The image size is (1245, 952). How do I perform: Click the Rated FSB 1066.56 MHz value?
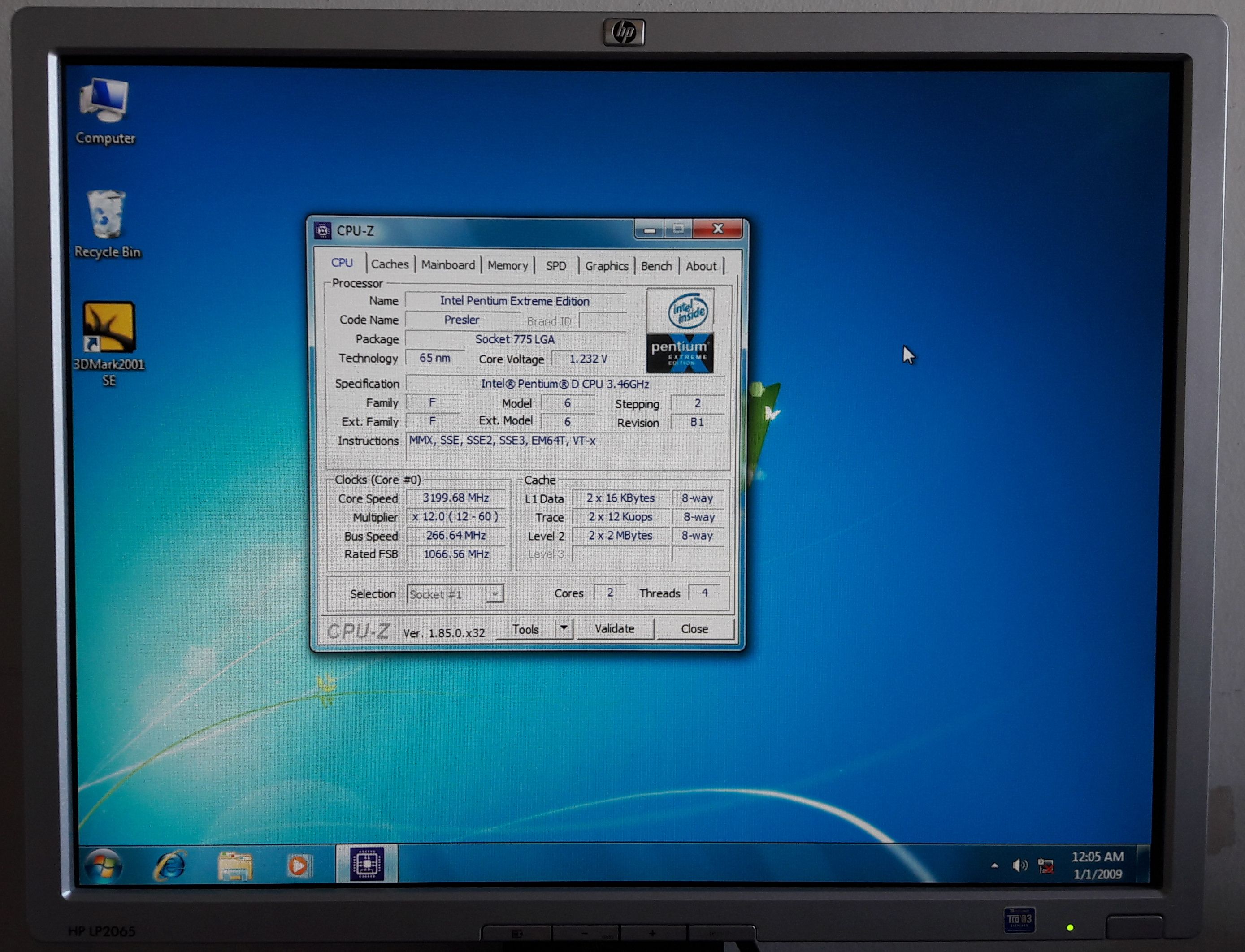click(x=456, y=554)
